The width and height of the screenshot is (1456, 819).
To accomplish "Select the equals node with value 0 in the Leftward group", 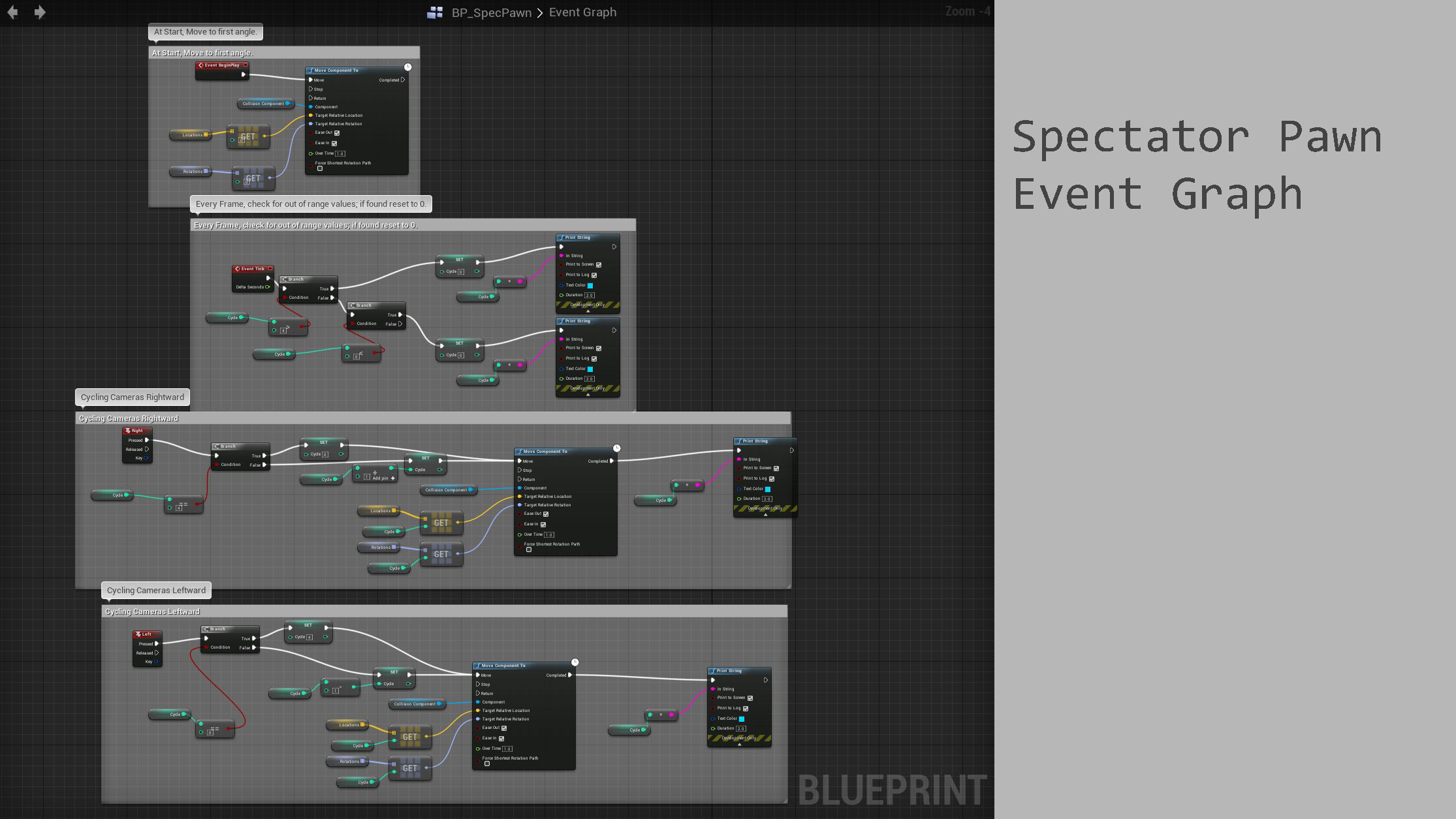I will [215, 728].
